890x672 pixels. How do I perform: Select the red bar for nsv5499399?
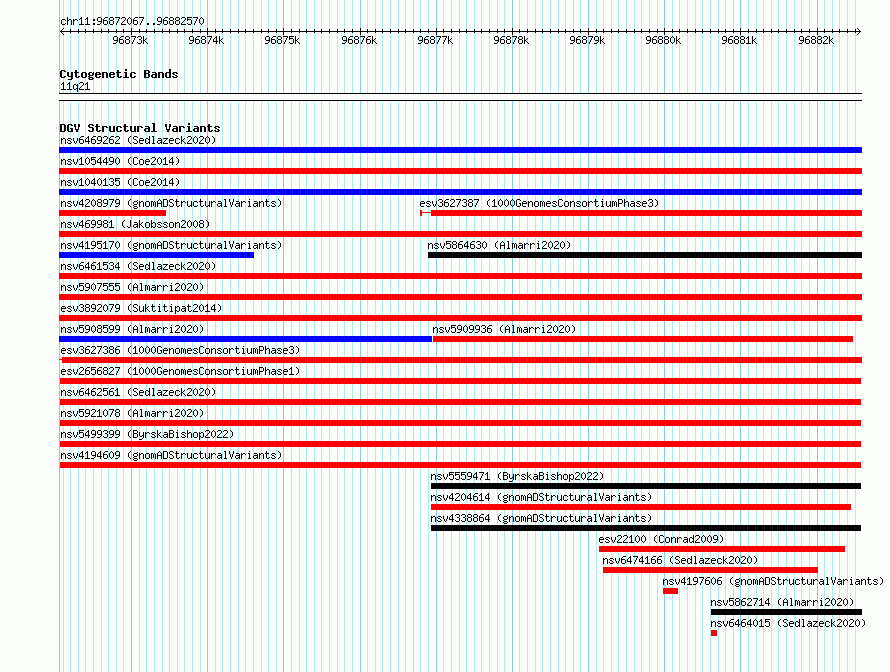click(460, 444)
